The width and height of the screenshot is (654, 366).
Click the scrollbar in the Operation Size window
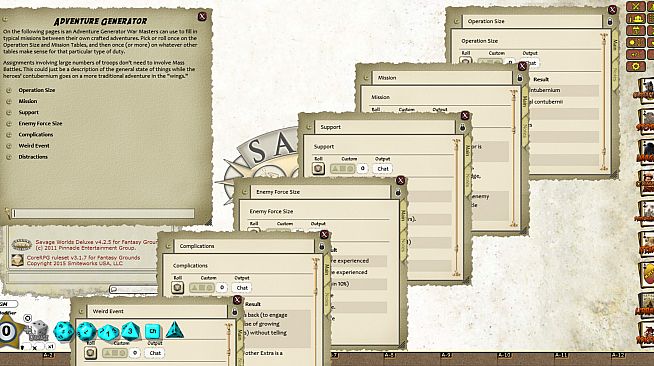(x=604, y=103)
